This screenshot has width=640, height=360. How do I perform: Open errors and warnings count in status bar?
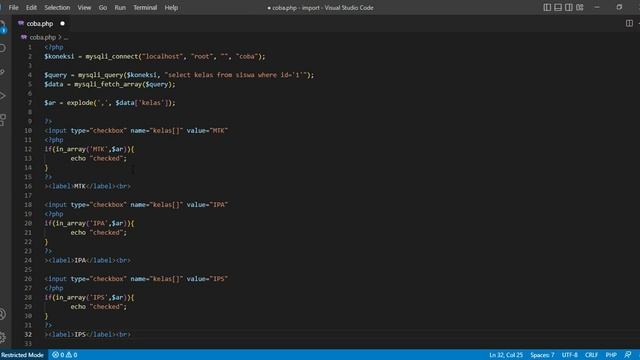click(64, 355)
